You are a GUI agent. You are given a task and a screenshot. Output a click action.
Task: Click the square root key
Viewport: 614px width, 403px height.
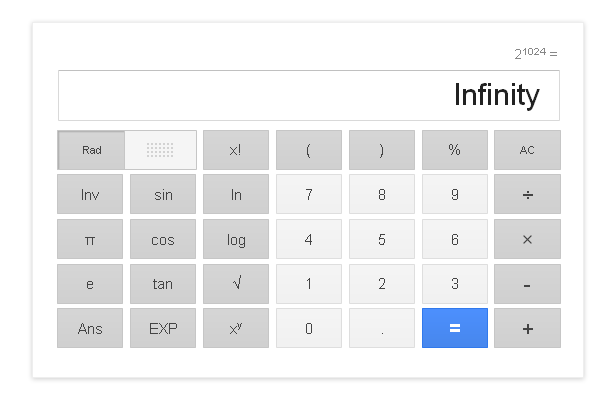click(236, 284)
